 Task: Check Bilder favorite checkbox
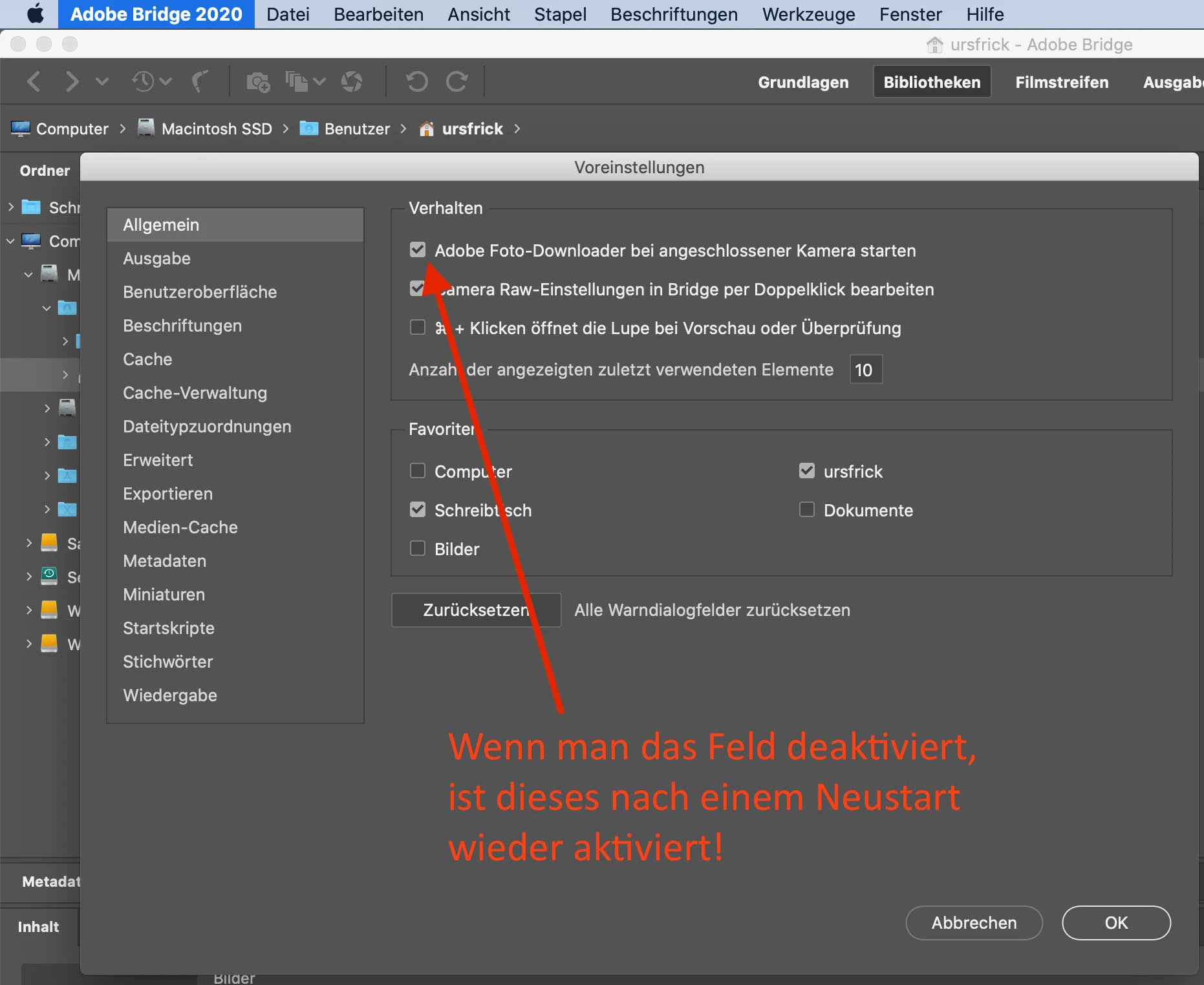(418, 548)
